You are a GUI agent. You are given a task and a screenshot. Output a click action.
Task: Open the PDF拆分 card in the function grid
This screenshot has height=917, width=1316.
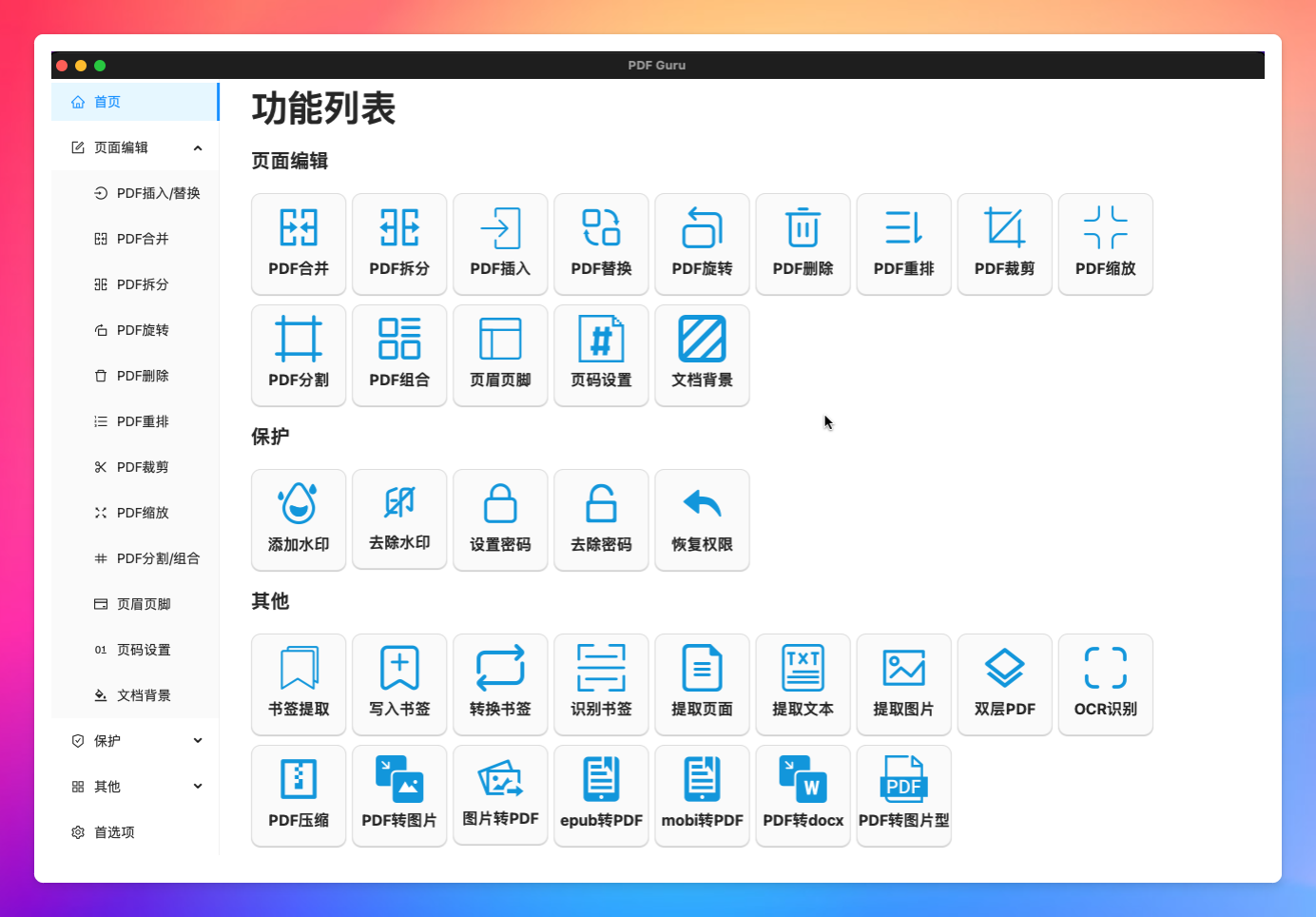pyautogui.click(x=399, y=244)
